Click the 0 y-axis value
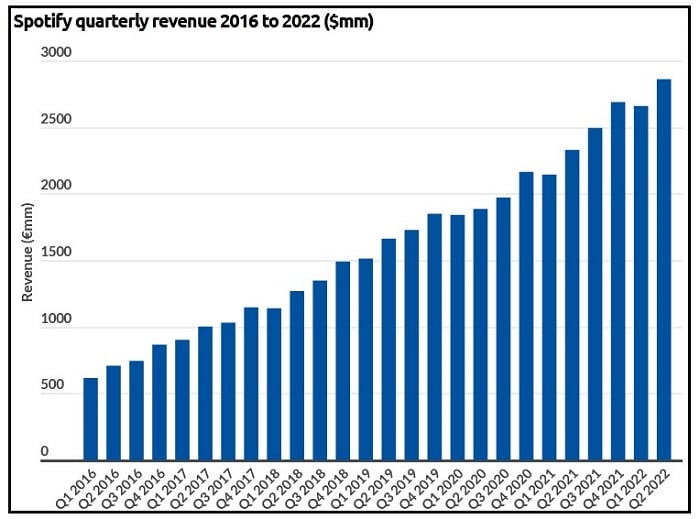This screenshot has width=700, height=519. (x=45, y=451)
